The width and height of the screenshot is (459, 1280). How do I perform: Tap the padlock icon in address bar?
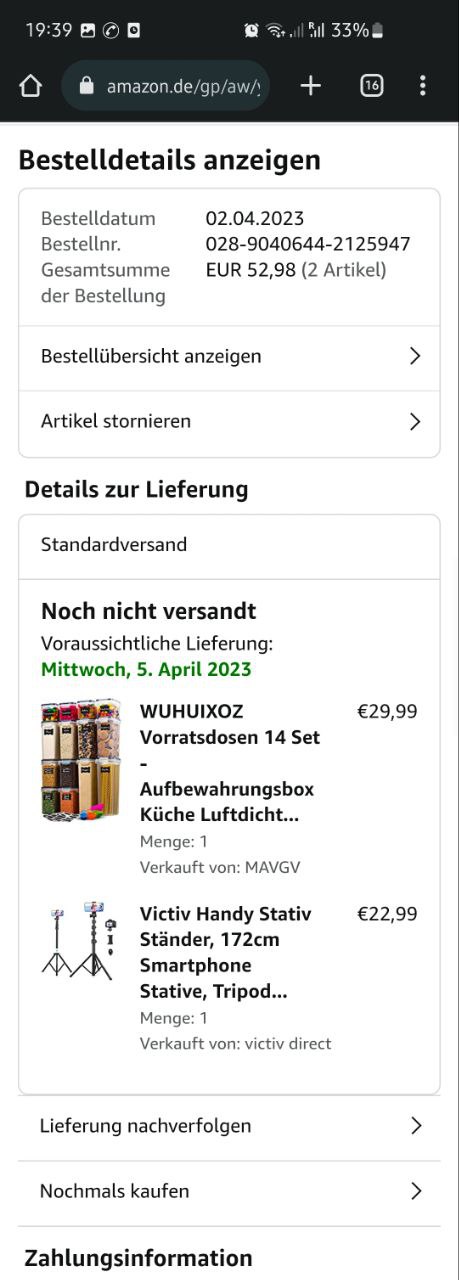pyautogui.click(x=86, y=86)
